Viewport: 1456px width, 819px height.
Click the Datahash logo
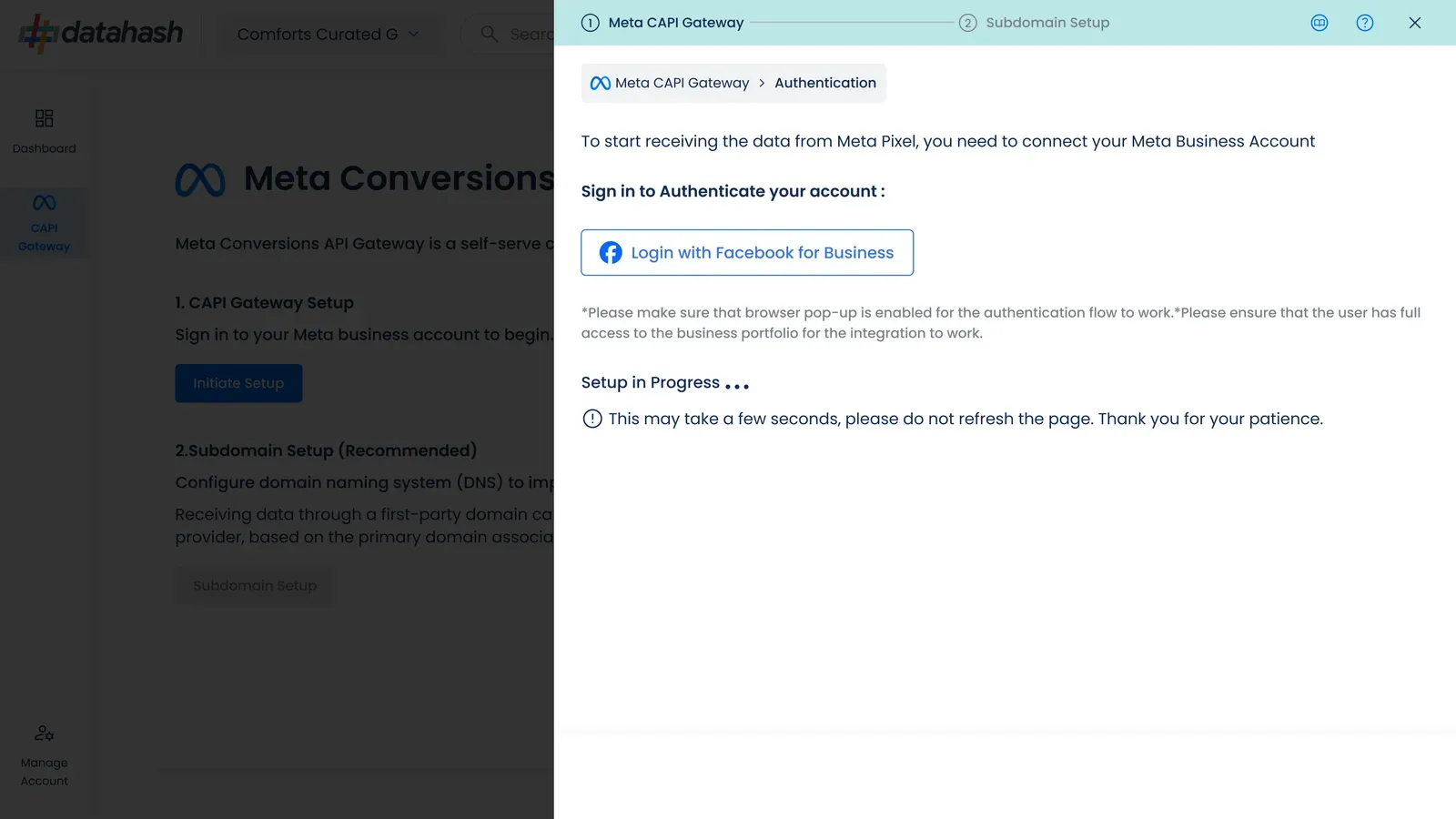[100, 34]
